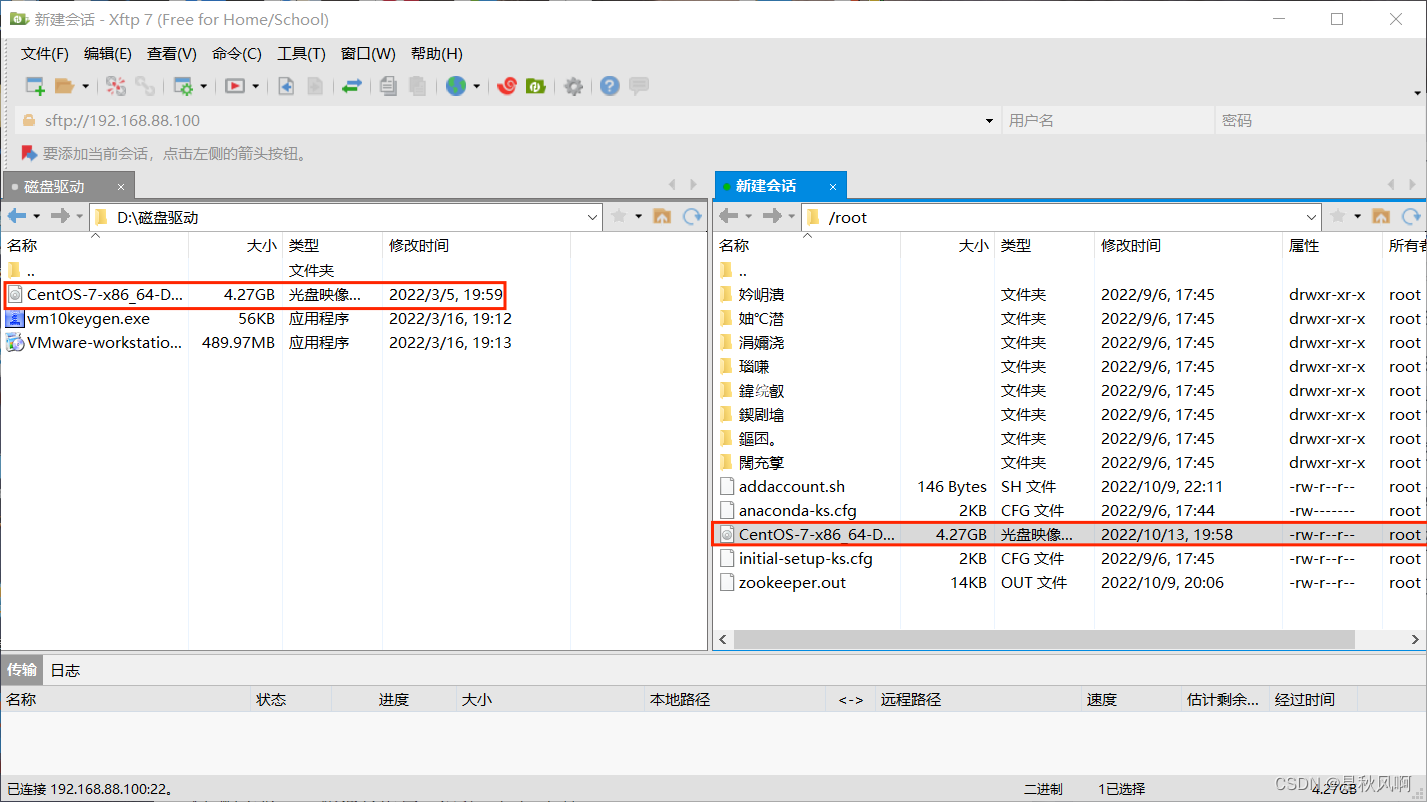Sort local files by 修改时间 column
Viewport: 1427px width, 802px height.
click(x=476, y=245)
